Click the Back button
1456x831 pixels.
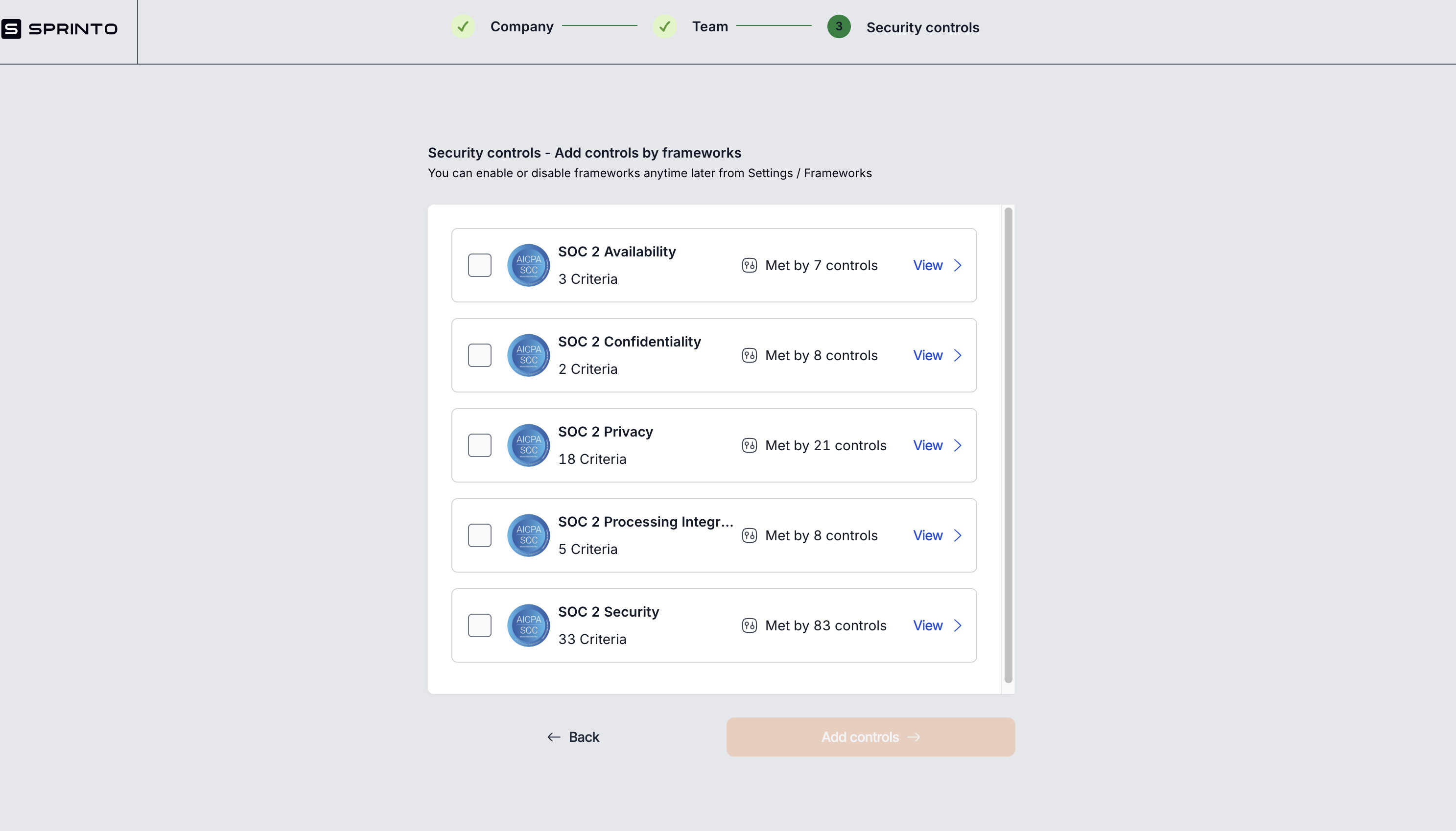click(574, 737)
